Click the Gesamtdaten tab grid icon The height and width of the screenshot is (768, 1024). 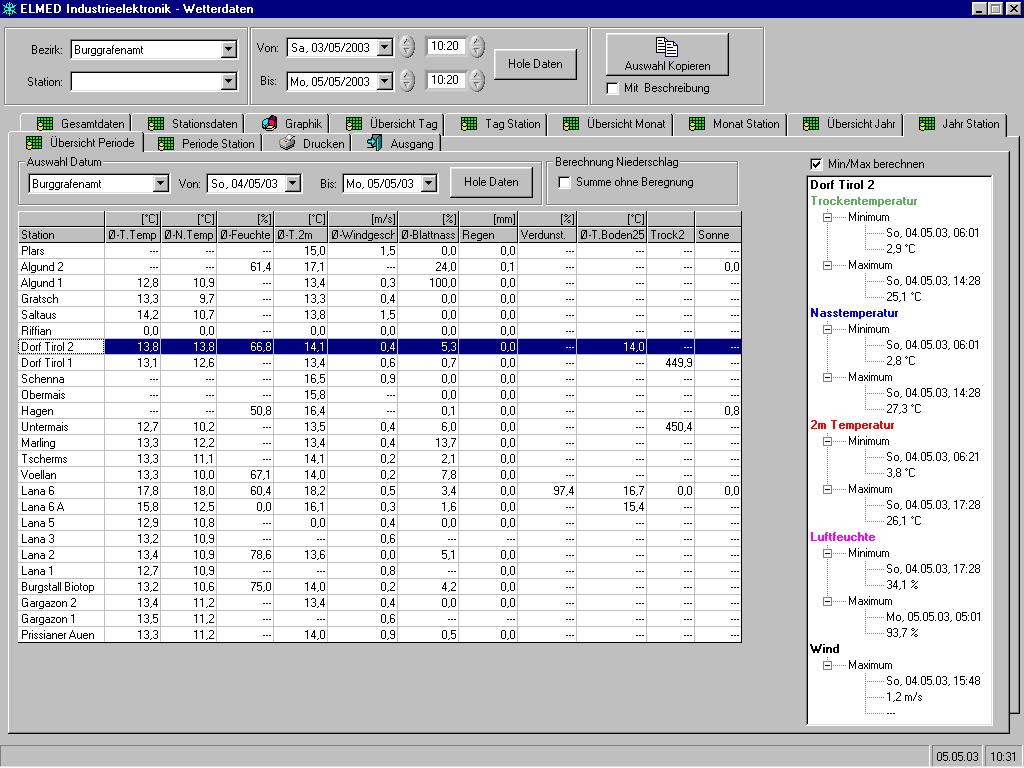(44, 124)
